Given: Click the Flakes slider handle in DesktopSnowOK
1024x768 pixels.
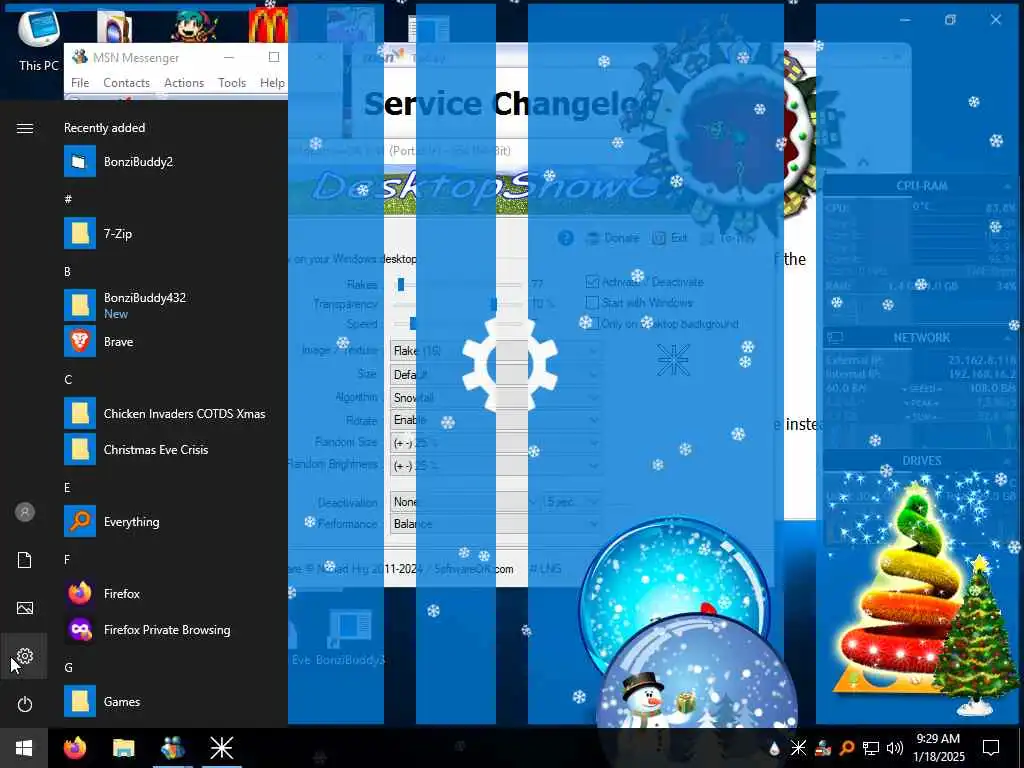Looking at the screenshot, I should 401,284.
